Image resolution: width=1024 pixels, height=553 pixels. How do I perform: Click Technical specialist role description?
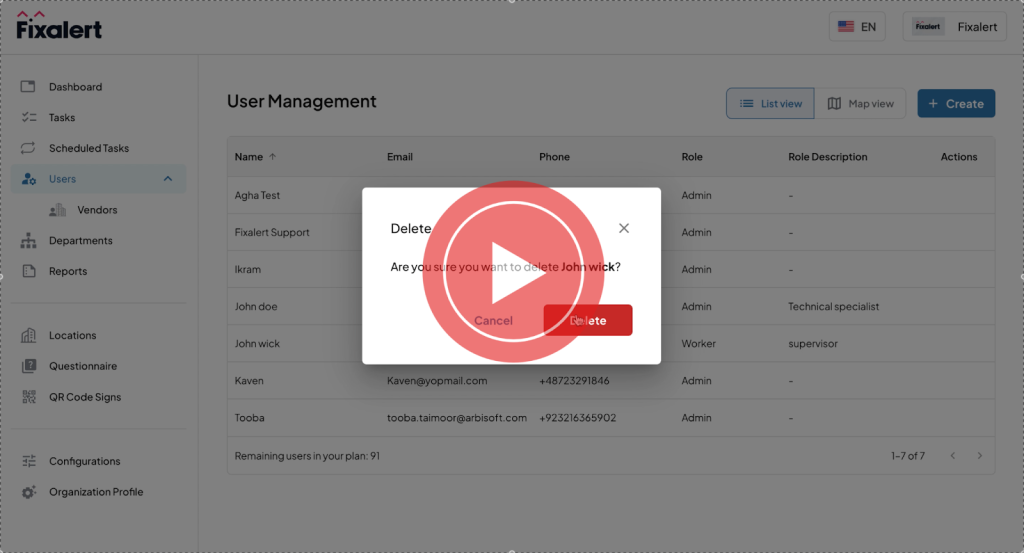[833, 306]
